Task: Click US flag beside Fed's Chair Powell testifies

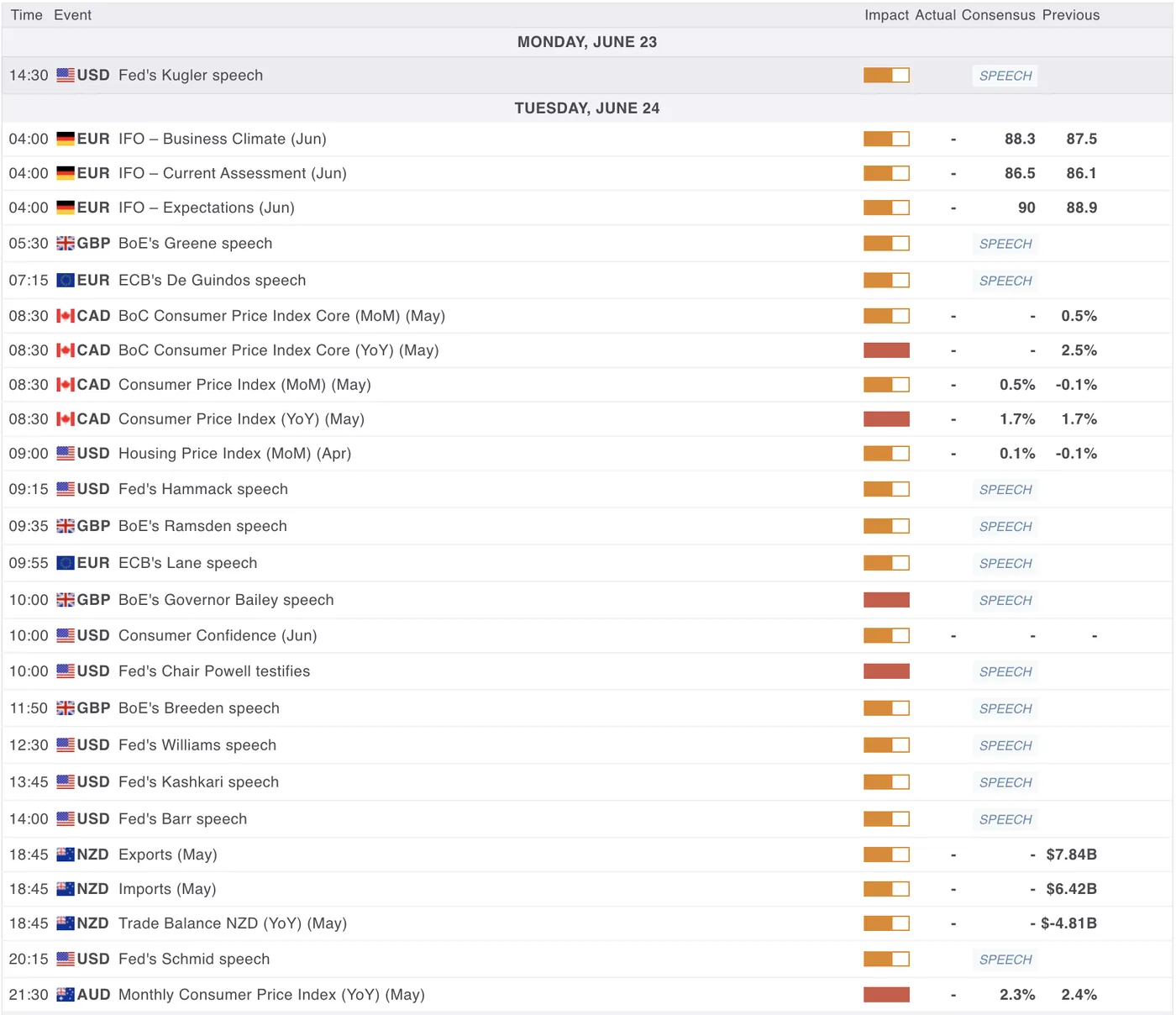Action: pyautogui.click(x=66, y=671)
